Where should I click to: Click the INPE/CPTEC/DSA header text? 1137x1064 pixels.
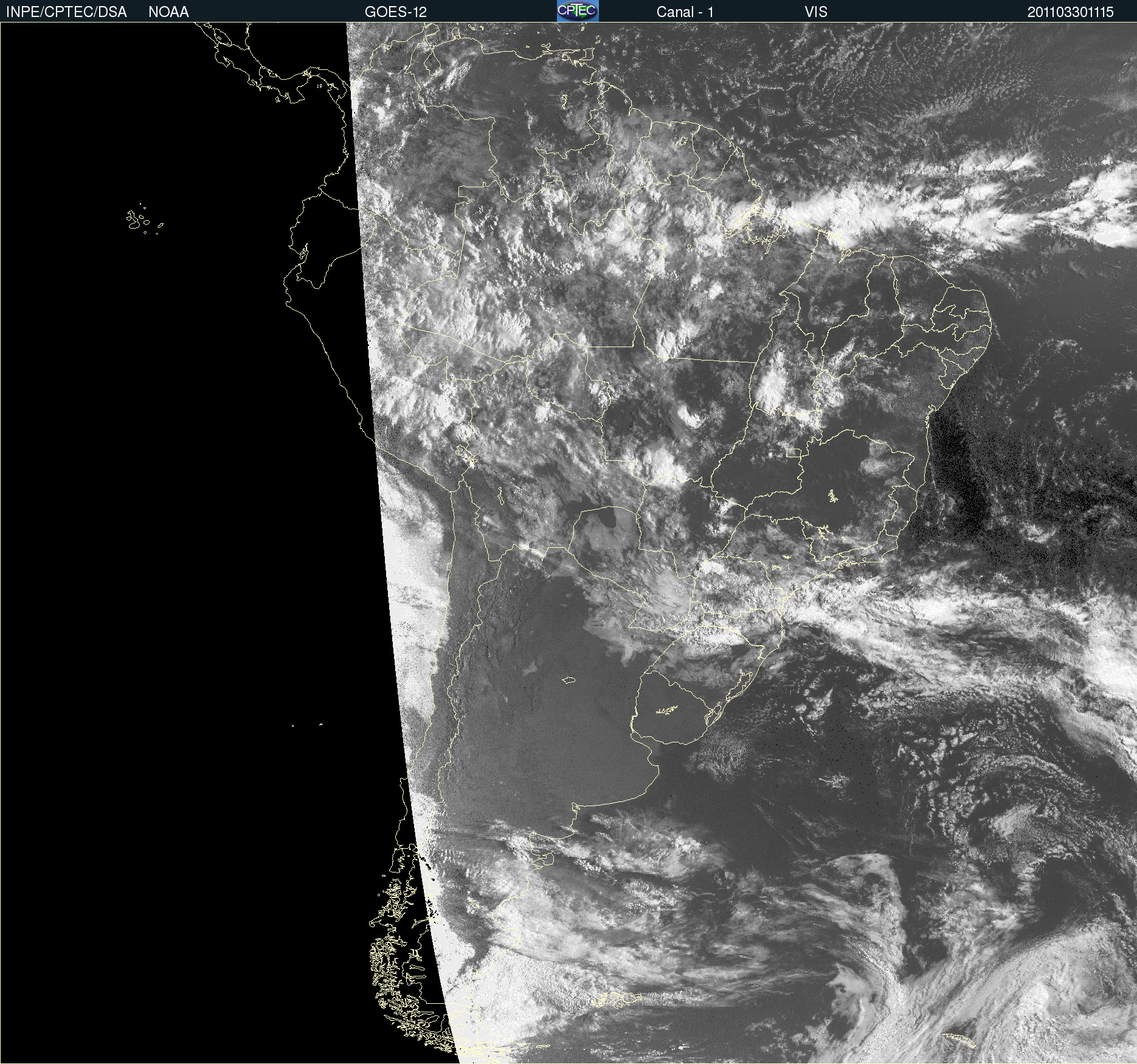[x=66, y=12]
